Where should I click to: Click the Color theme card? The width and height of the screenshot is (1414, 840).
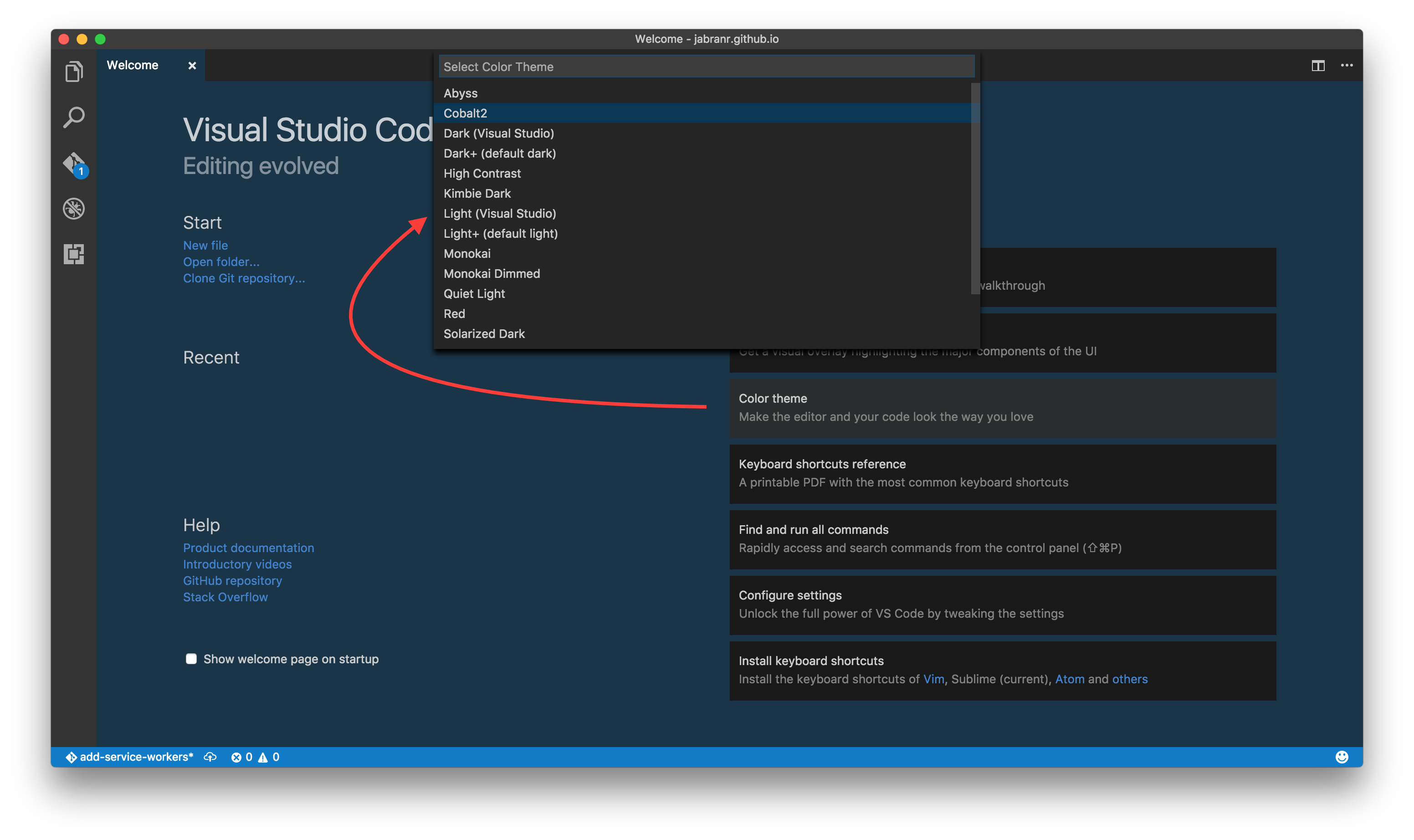1003,408
